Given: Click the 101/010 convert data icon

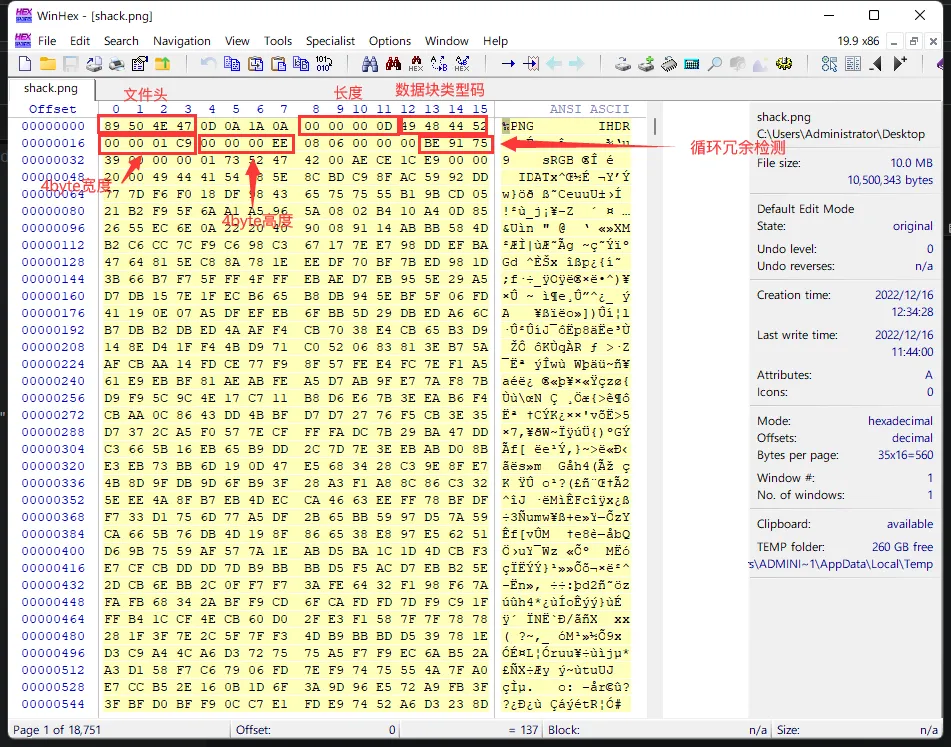Looking at the screenshot, I should (x=324, y=64).
